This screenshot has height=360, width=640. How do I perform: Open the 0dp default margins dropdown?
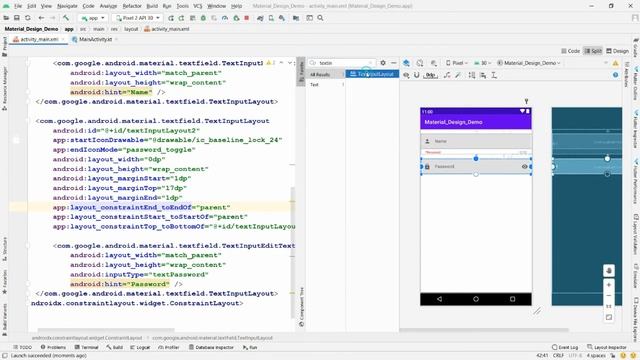(x=430, y=75)
